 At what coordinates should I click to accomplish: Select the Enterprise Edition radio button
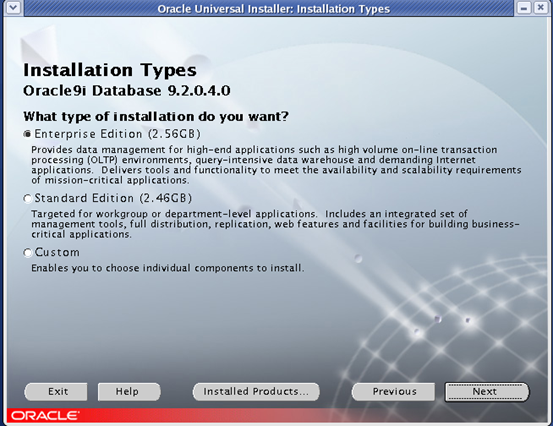pyautogui.click(x=28, y=134)
